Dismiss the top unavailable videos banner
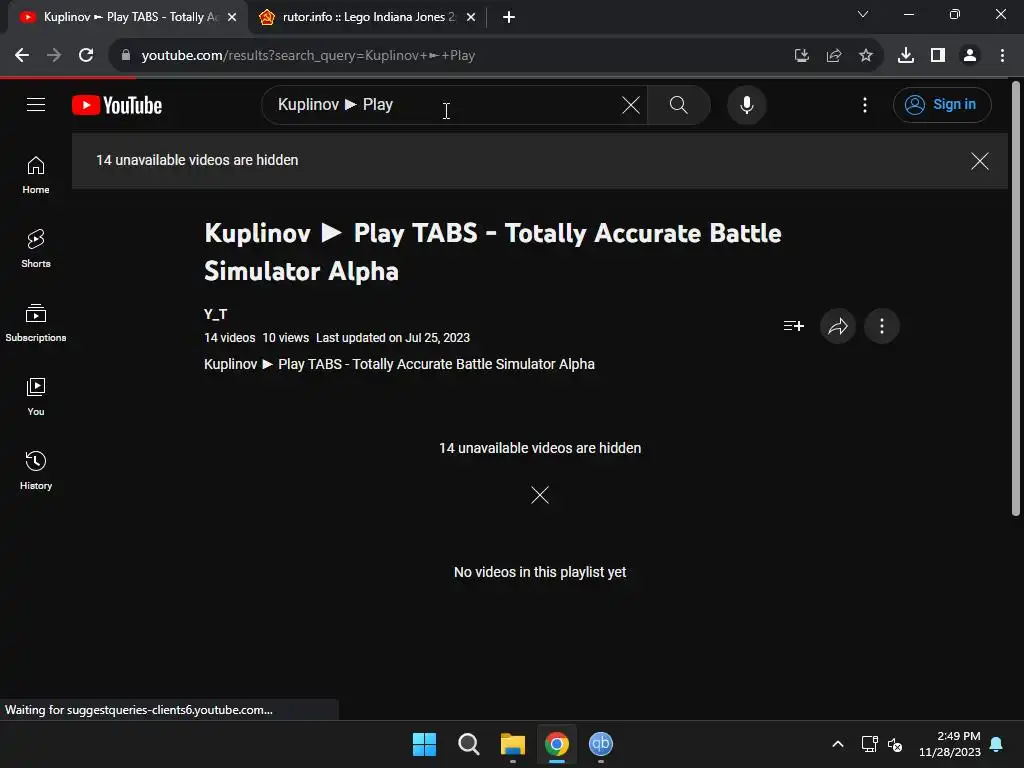Screen dimensions: 1024x768 [979, 161]
